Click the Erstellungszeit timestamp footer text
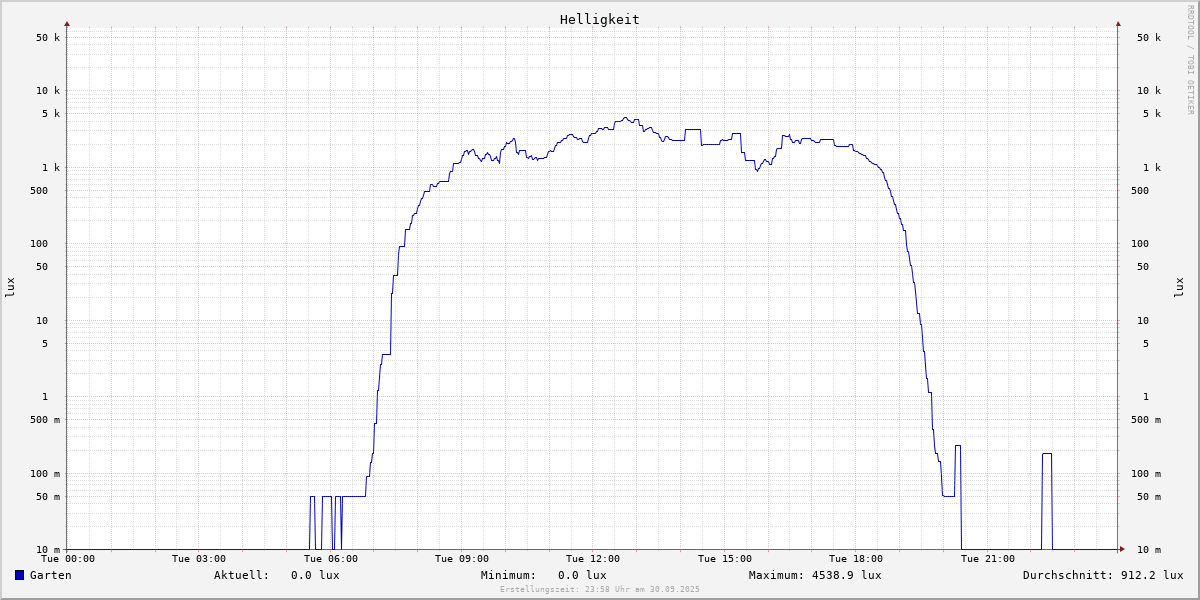Image resolution: width=1200 pixels, height=600 pixels. click(x=599, y=589)
